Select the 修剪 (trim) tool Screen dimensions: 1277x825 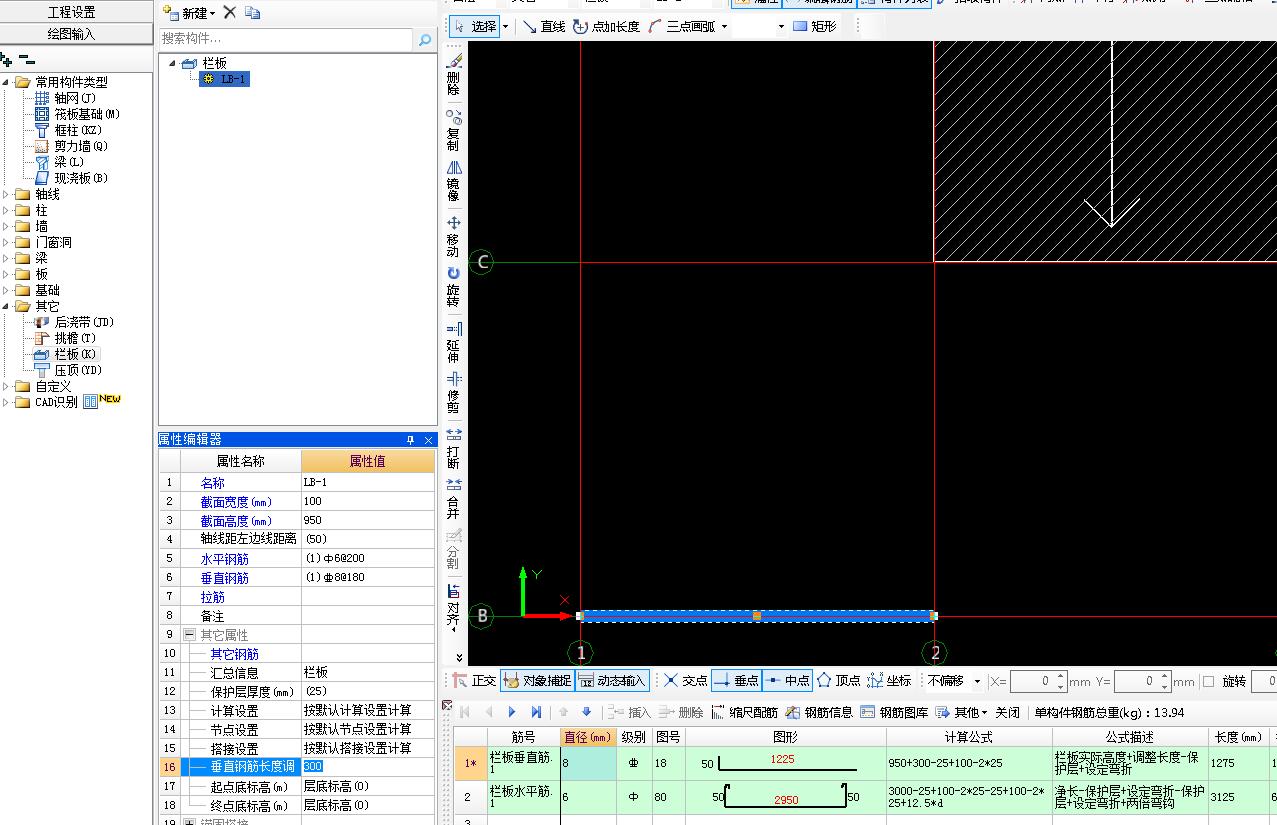pyautogui.click(x=453, y=393)
